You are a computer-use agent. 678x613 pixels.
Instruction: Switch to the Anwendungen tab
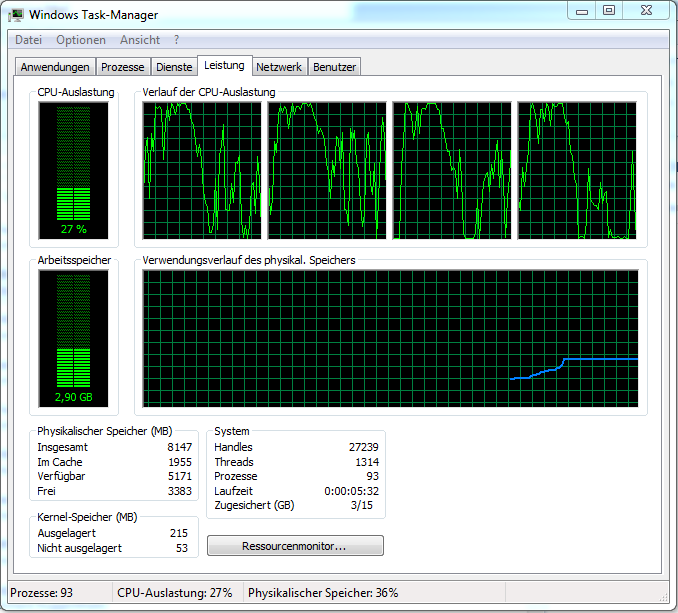click(x=55, y=67)
